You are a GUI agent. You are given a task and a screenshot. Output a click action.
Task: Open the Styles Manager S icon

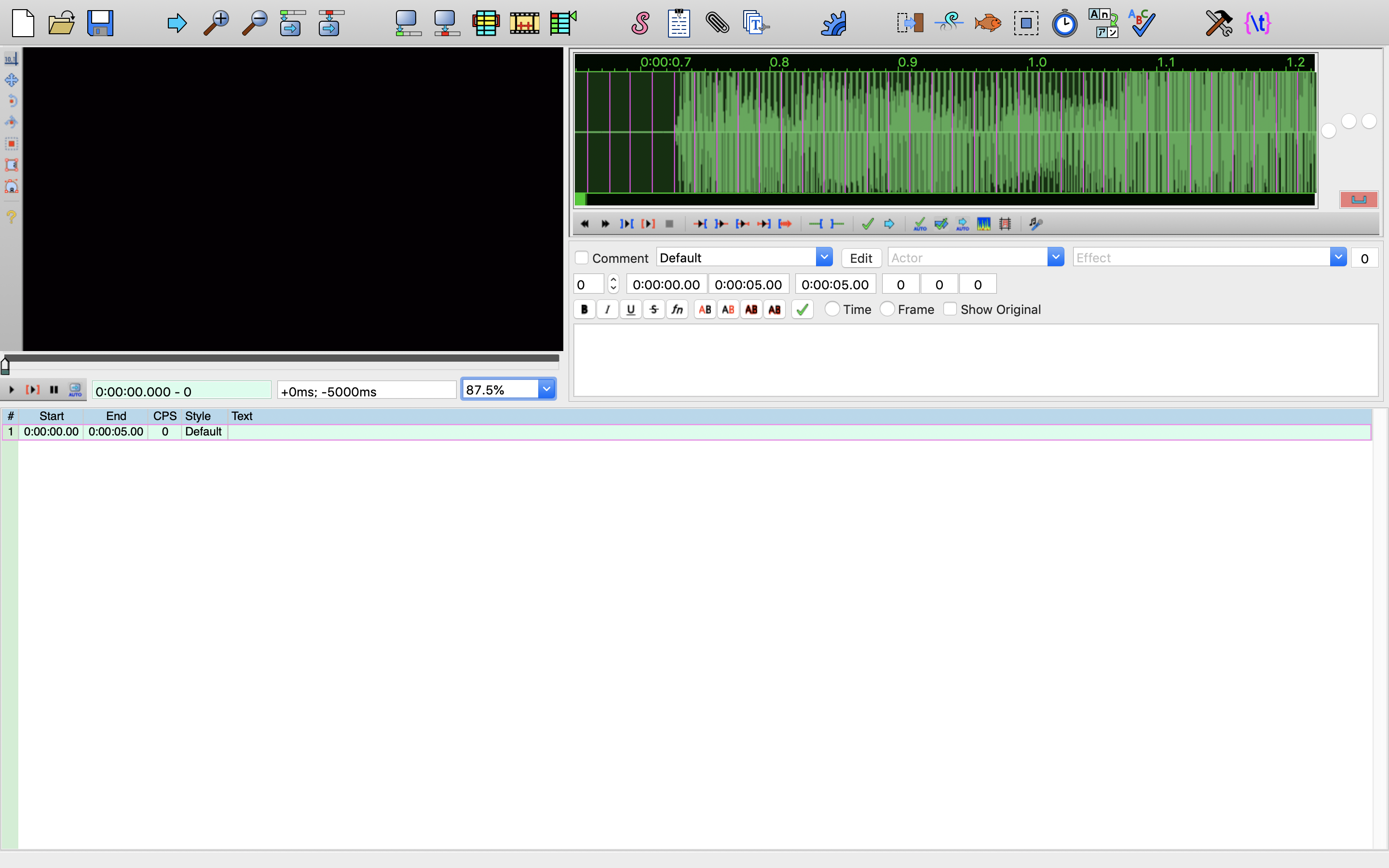point(640,24)
